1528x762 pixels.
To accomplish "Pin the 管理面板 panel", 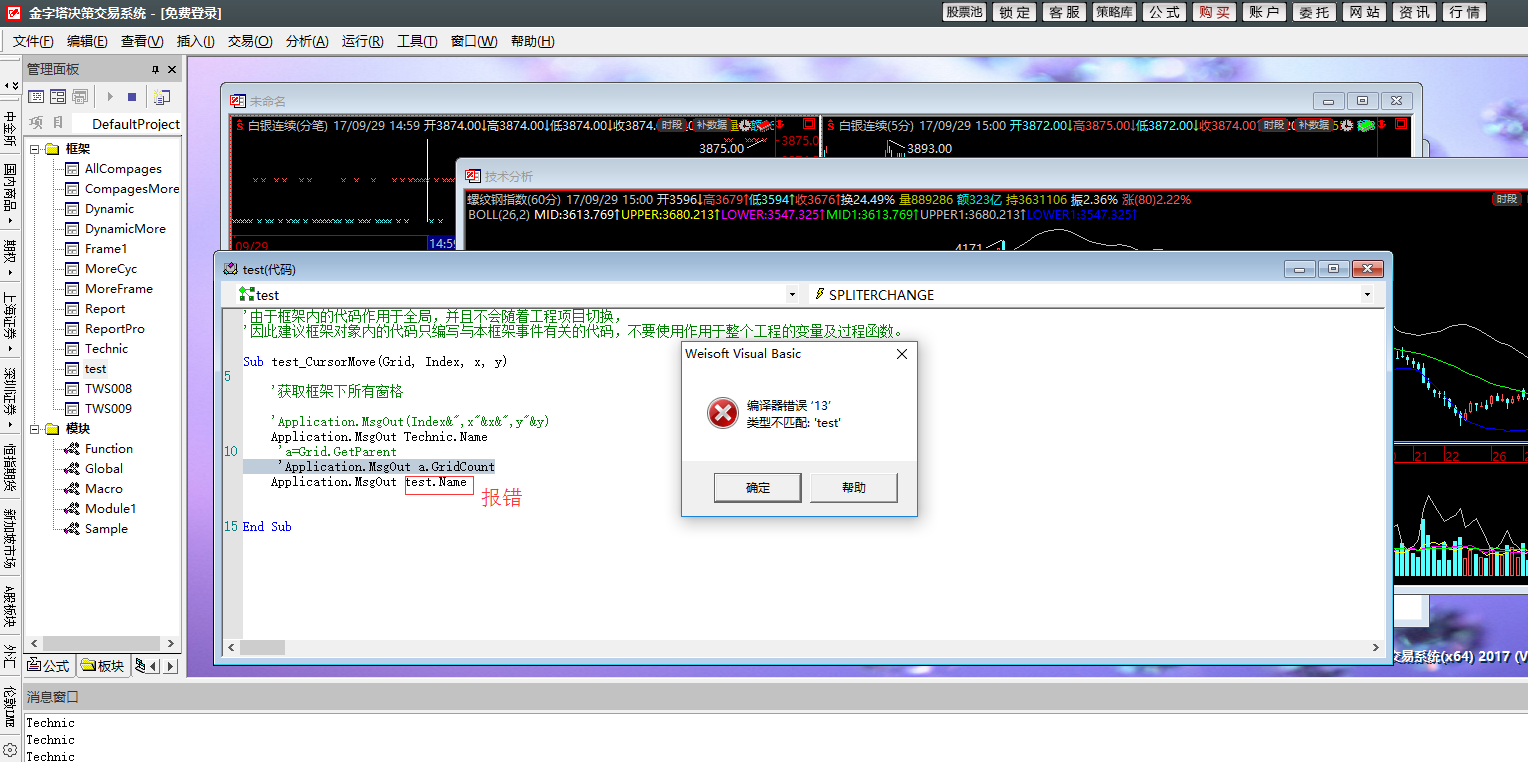I will pos(155,69).
